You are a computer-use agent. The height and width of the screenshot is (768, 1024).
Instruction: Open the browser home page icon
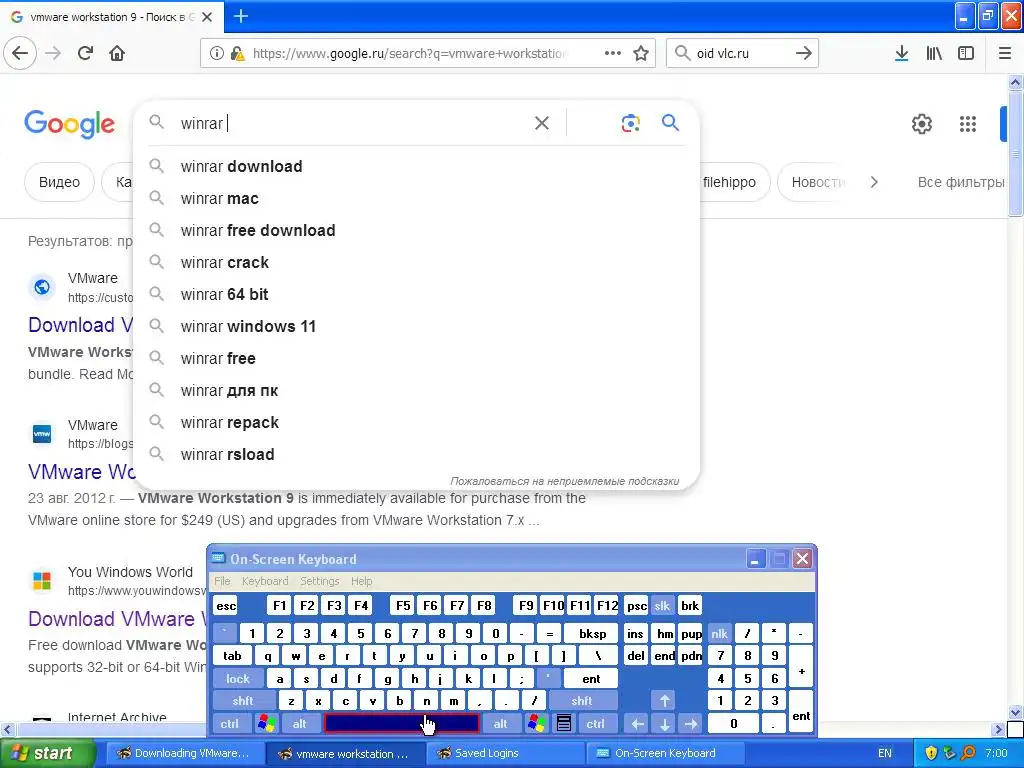[117, 53]
